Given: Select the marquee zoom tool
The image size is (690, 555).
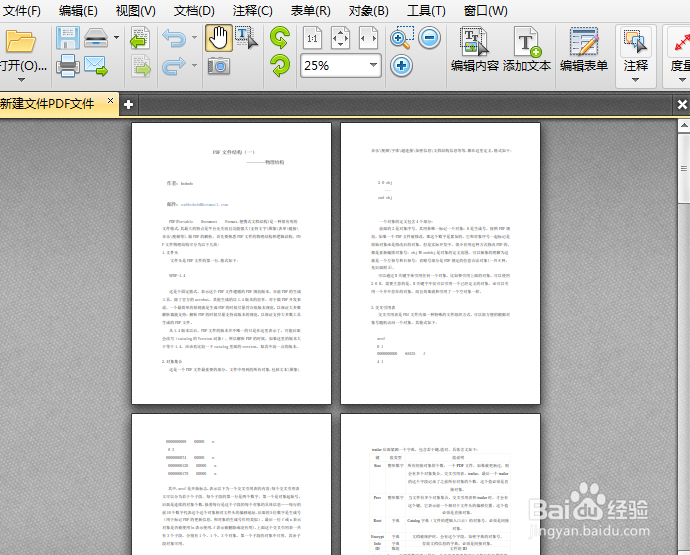Looking at the screenshot, I should pyautogui.click(x=401, y=38).
